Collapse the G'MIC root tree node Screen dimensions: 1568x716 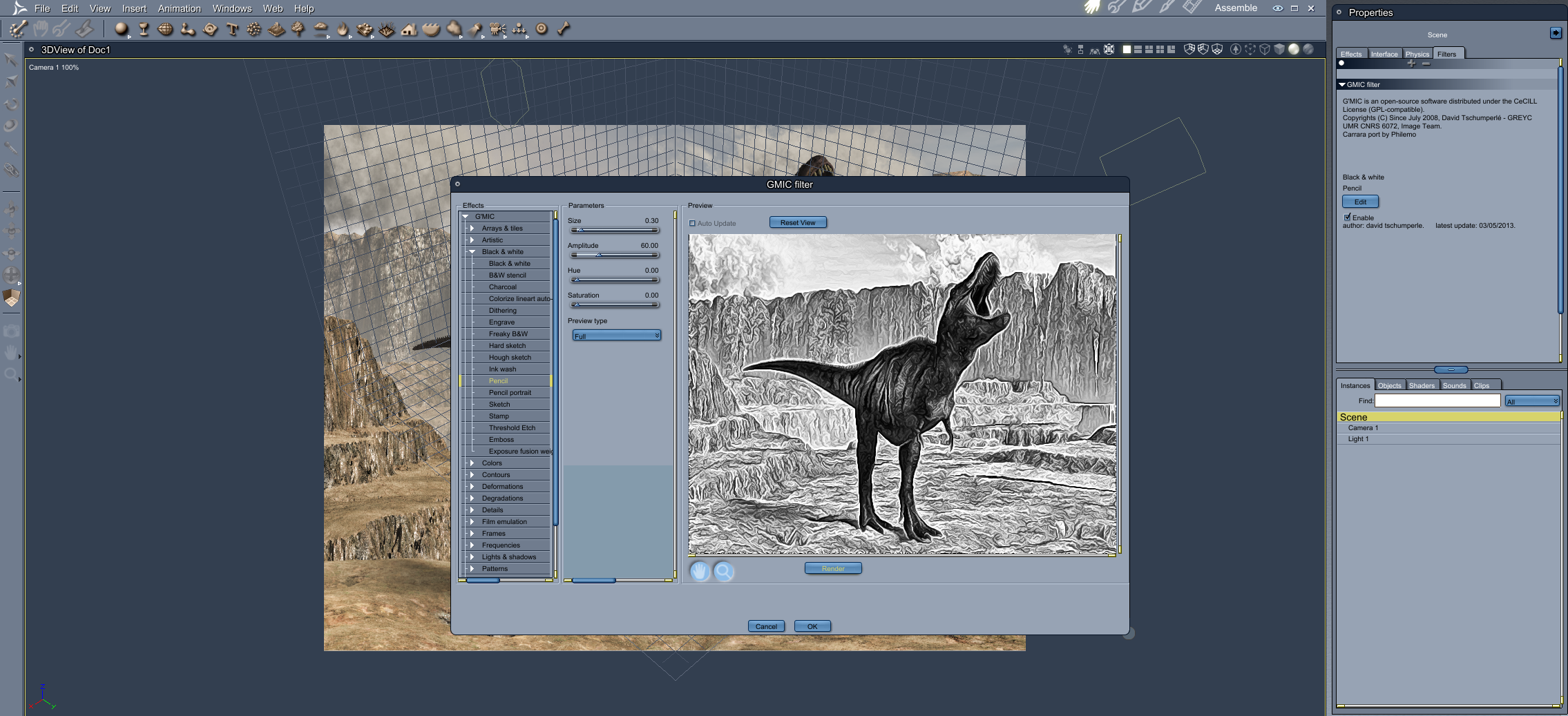click(x=466, y=217)
